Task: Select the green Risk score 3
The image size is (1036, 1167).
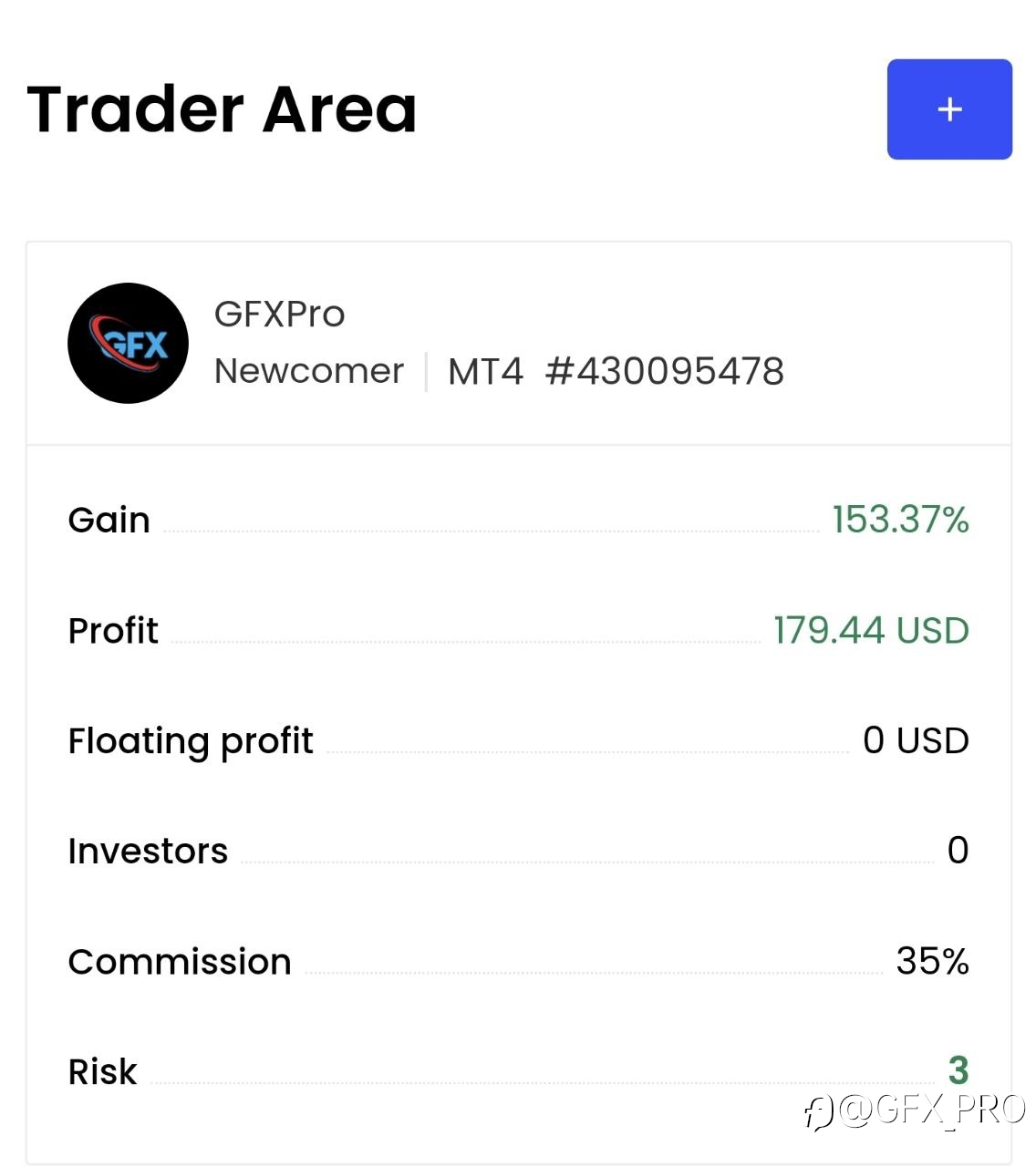Action: (x=958, y=1070)
